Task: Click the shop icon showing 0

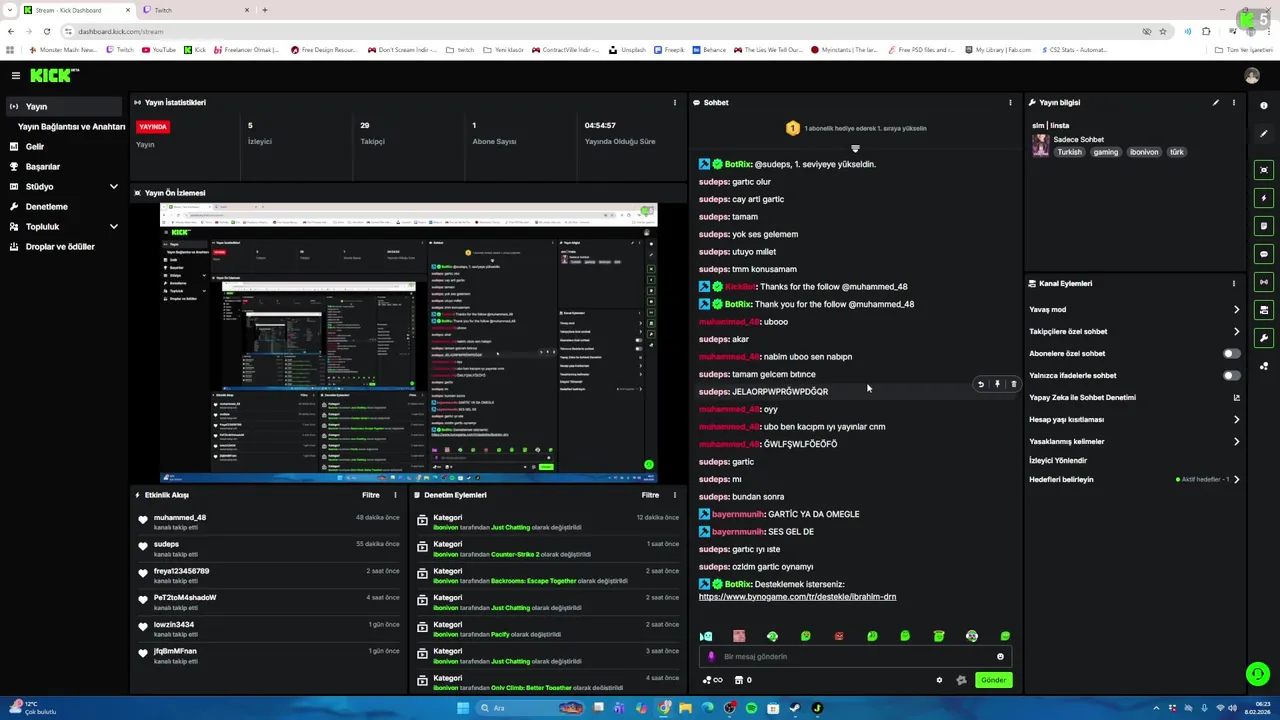Action: [743, 680]
